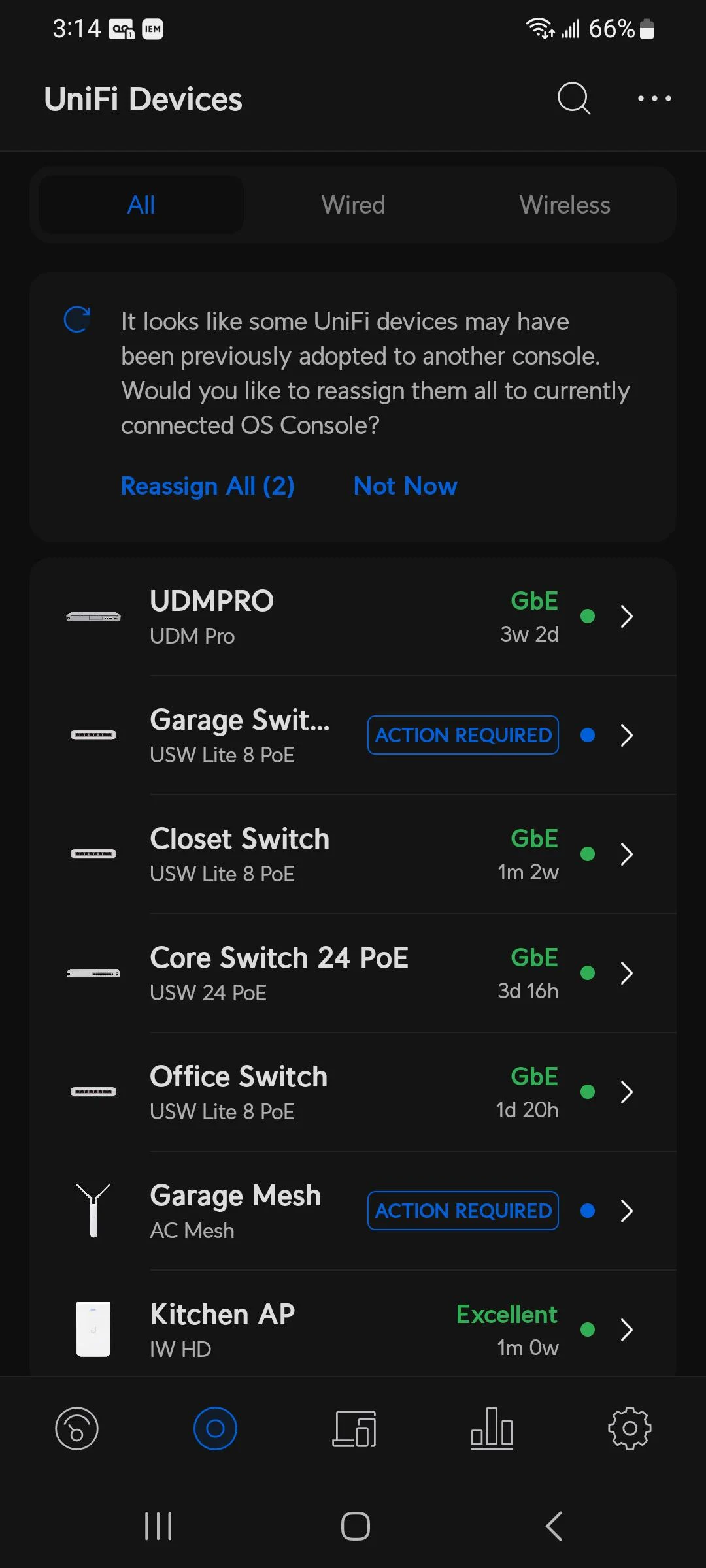
Task: Expand UDMPRO device details chevron
Action: tap(626, 616)
